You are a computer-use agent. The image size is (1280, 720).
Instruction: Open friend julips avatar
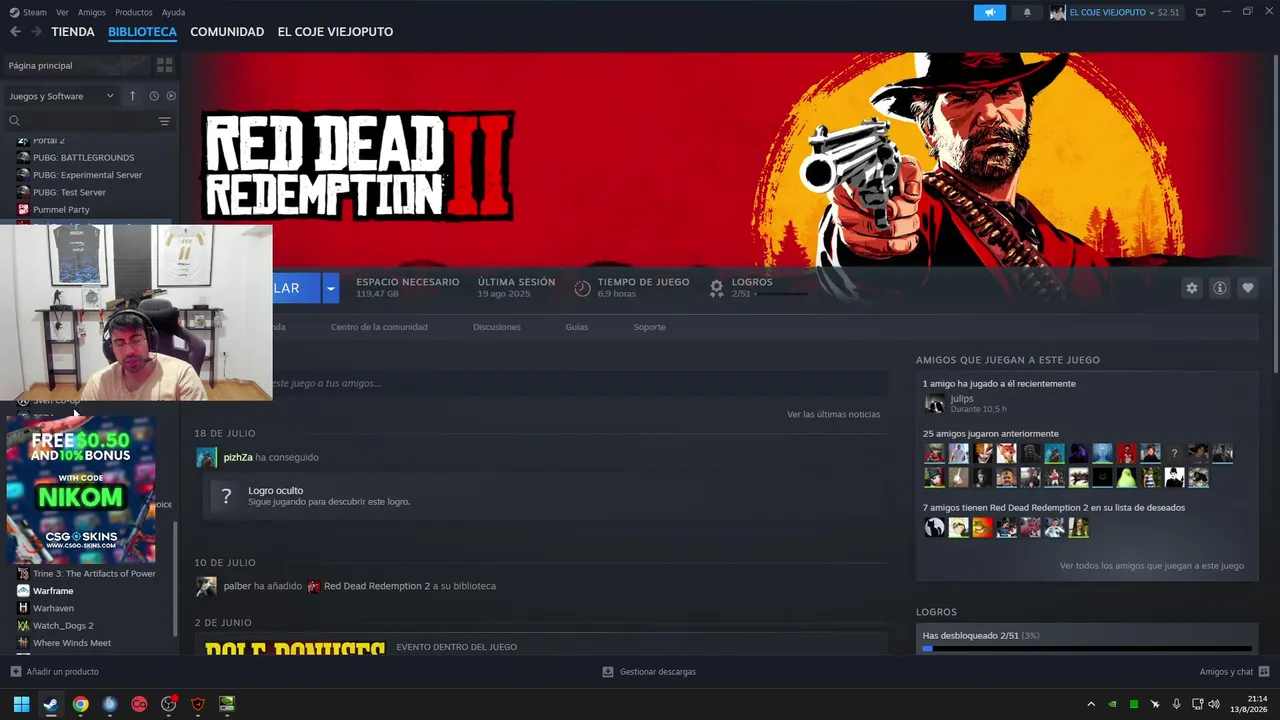point(934,404)
